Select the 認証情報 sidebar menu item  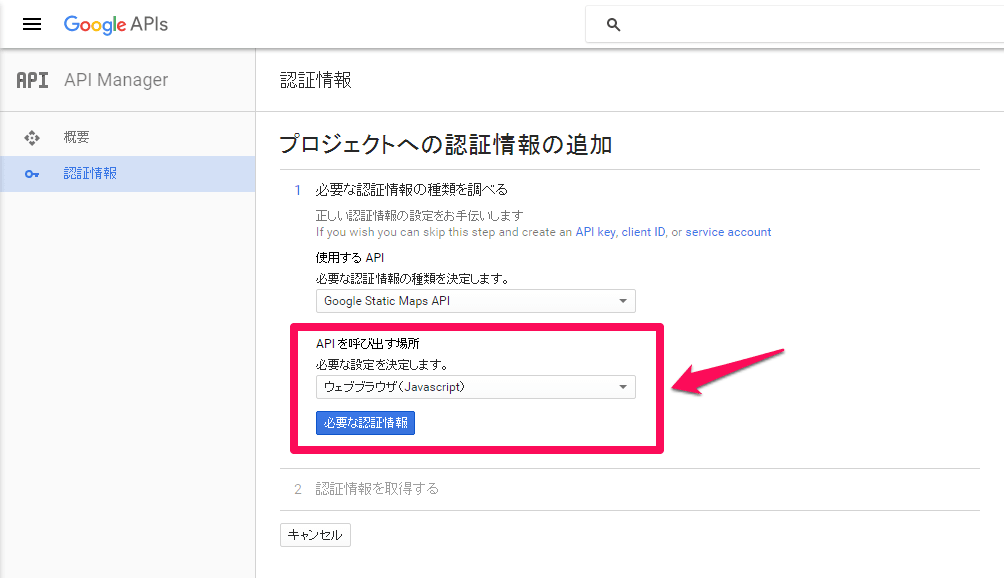pos(90,174)
